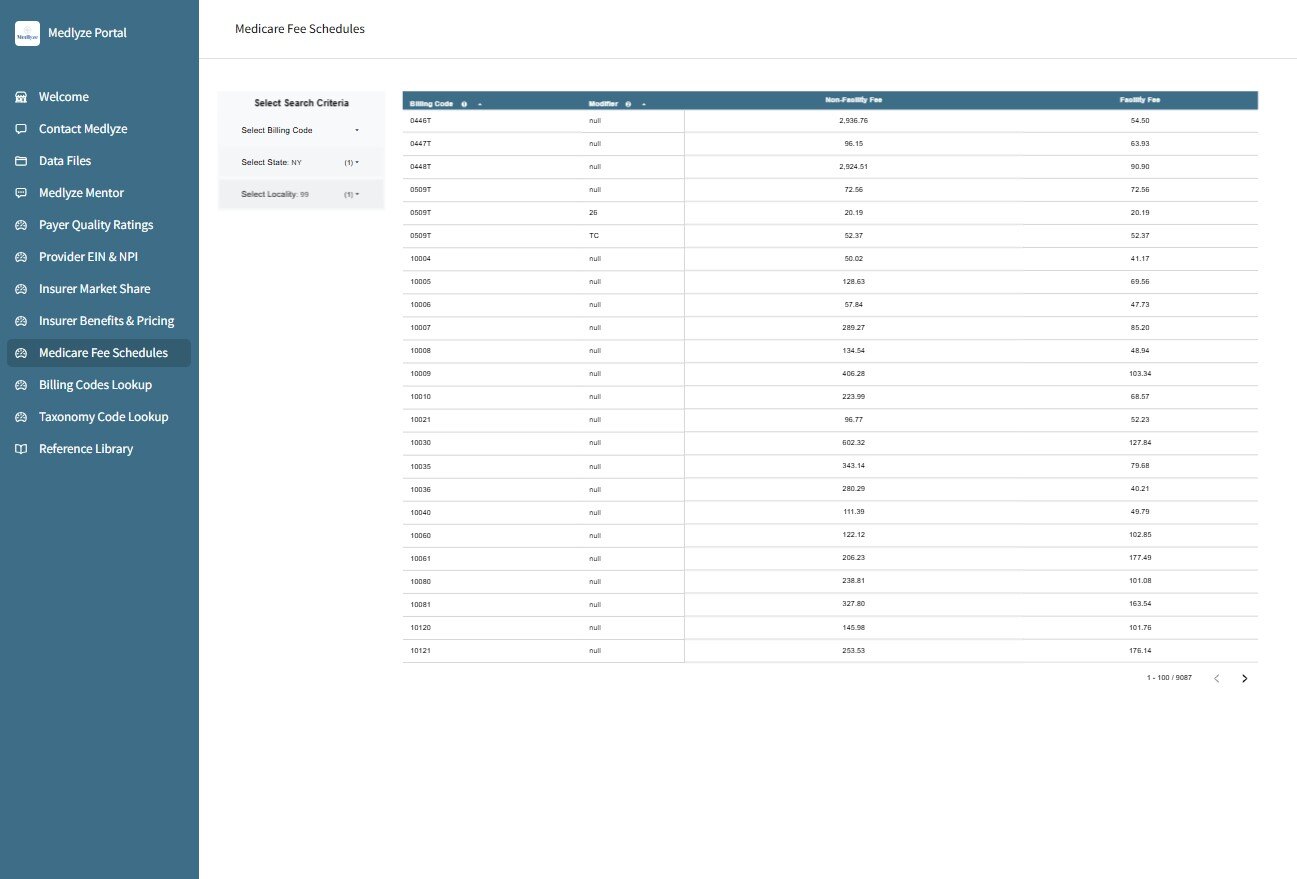1297x879 pixels.
Task: Click the non-facility fee value 406.28
Action: (x=853, y=373)
